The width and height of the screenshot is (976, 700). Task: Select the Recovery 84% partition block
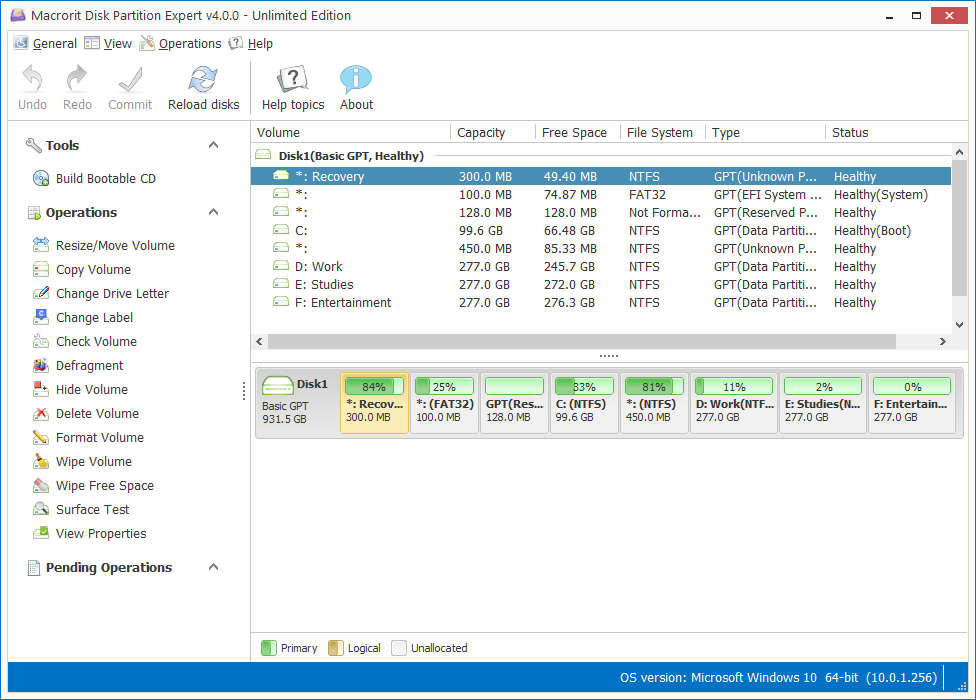[375, 403]
